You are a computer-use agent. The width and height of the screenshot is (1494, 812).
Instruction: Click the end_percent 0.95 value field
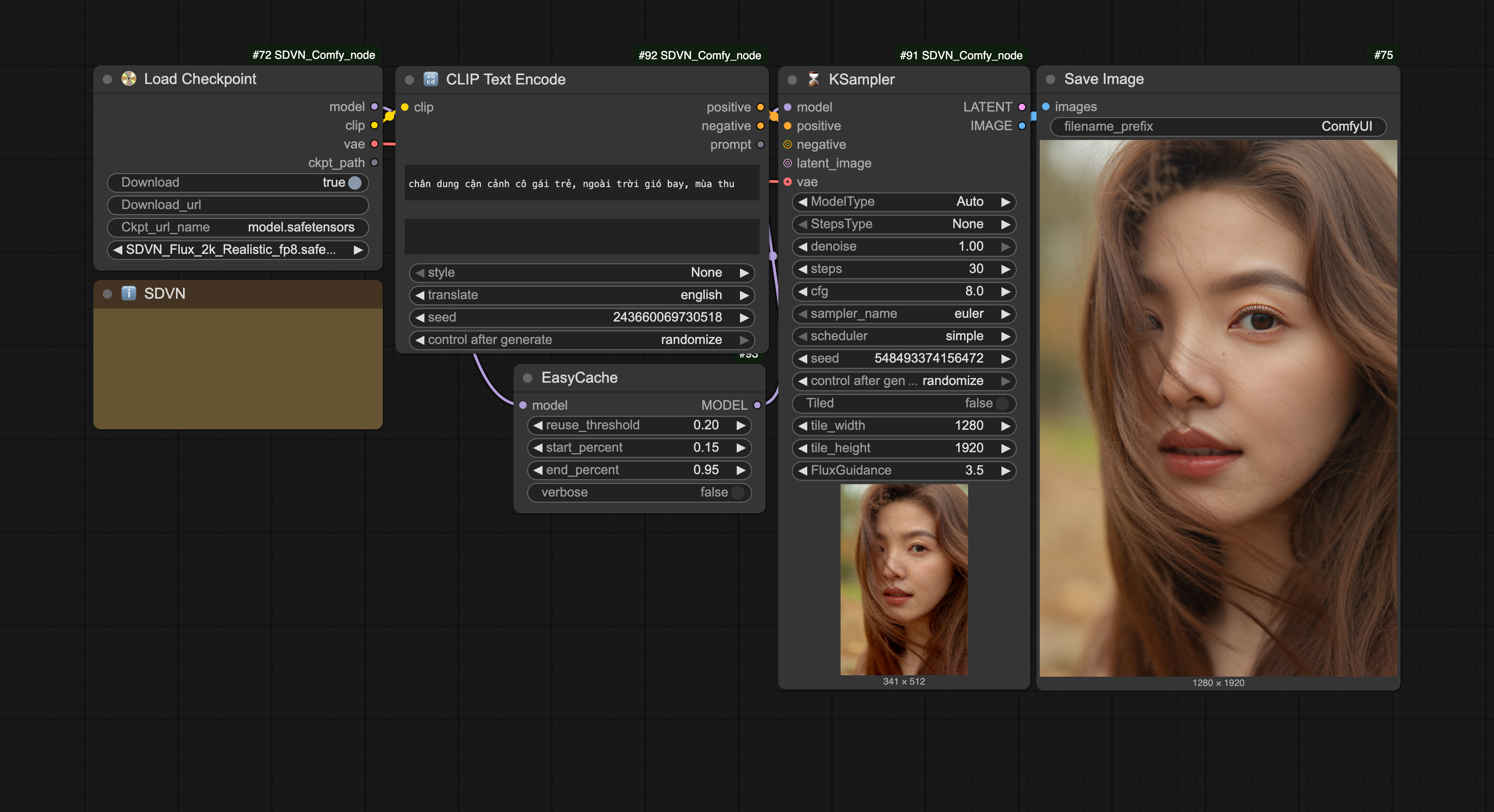click(639, 470)
